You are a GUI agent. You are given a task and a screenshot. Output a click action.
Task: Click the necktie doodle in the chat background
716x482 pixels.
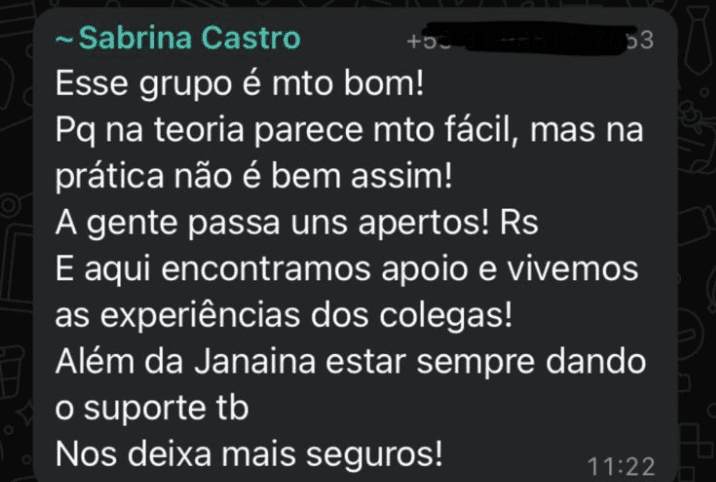click(697, 40)
